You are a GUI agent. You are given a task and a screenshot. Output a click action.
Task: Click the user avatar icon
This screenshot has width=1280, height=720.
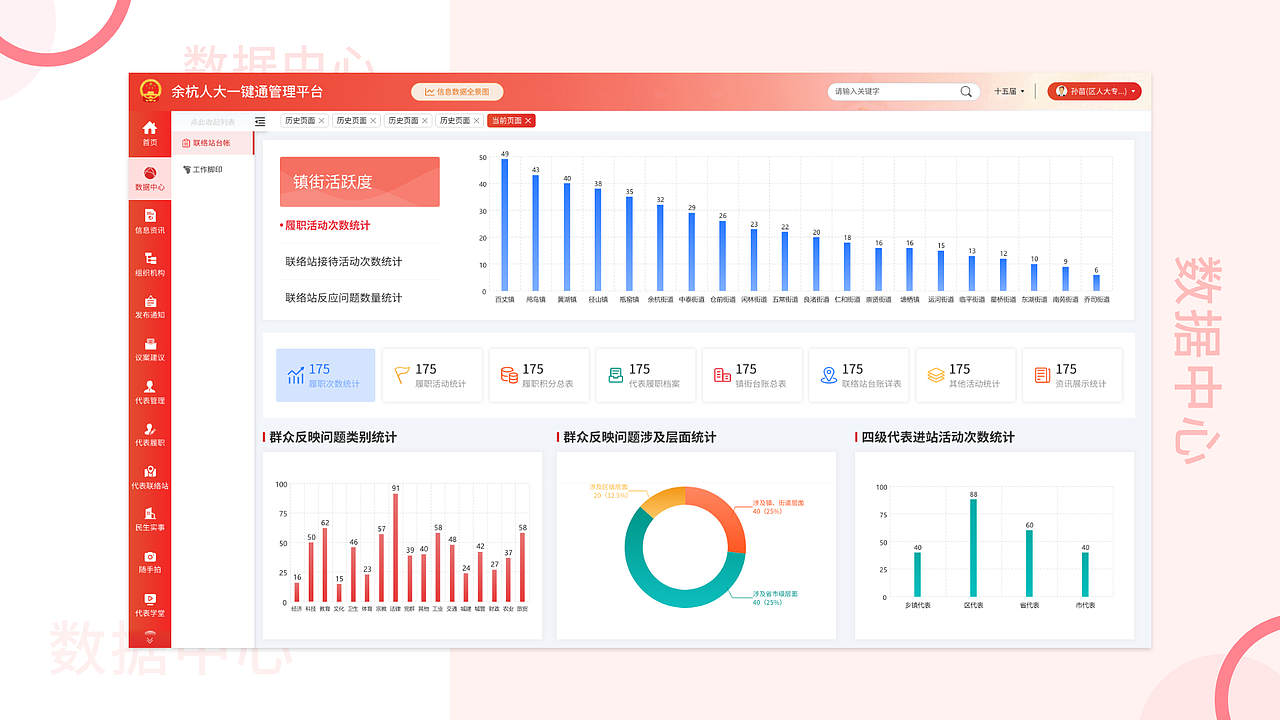click(x=1061, y=91)
